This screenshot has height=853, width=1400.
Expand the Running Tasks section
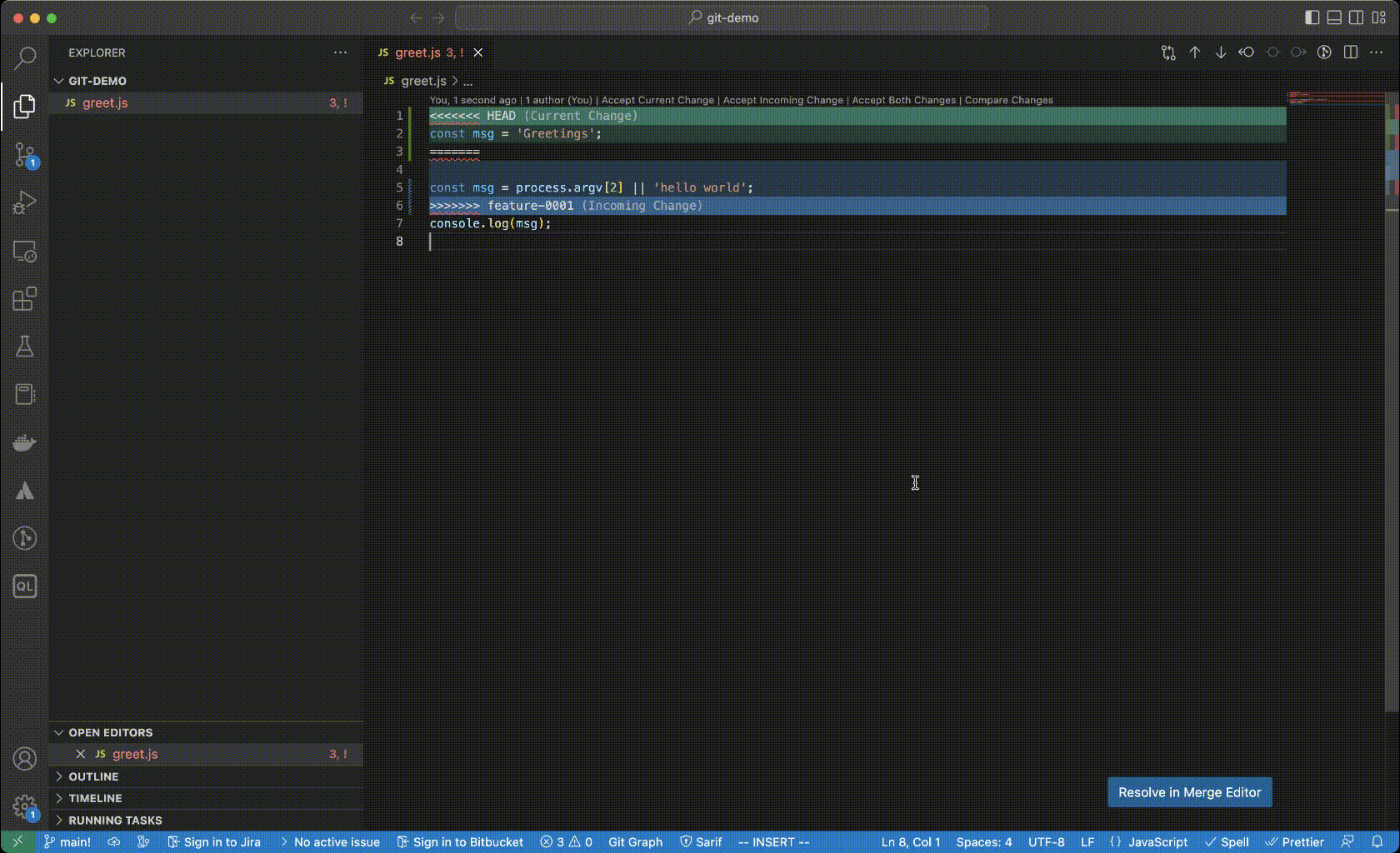coord(206,820)
